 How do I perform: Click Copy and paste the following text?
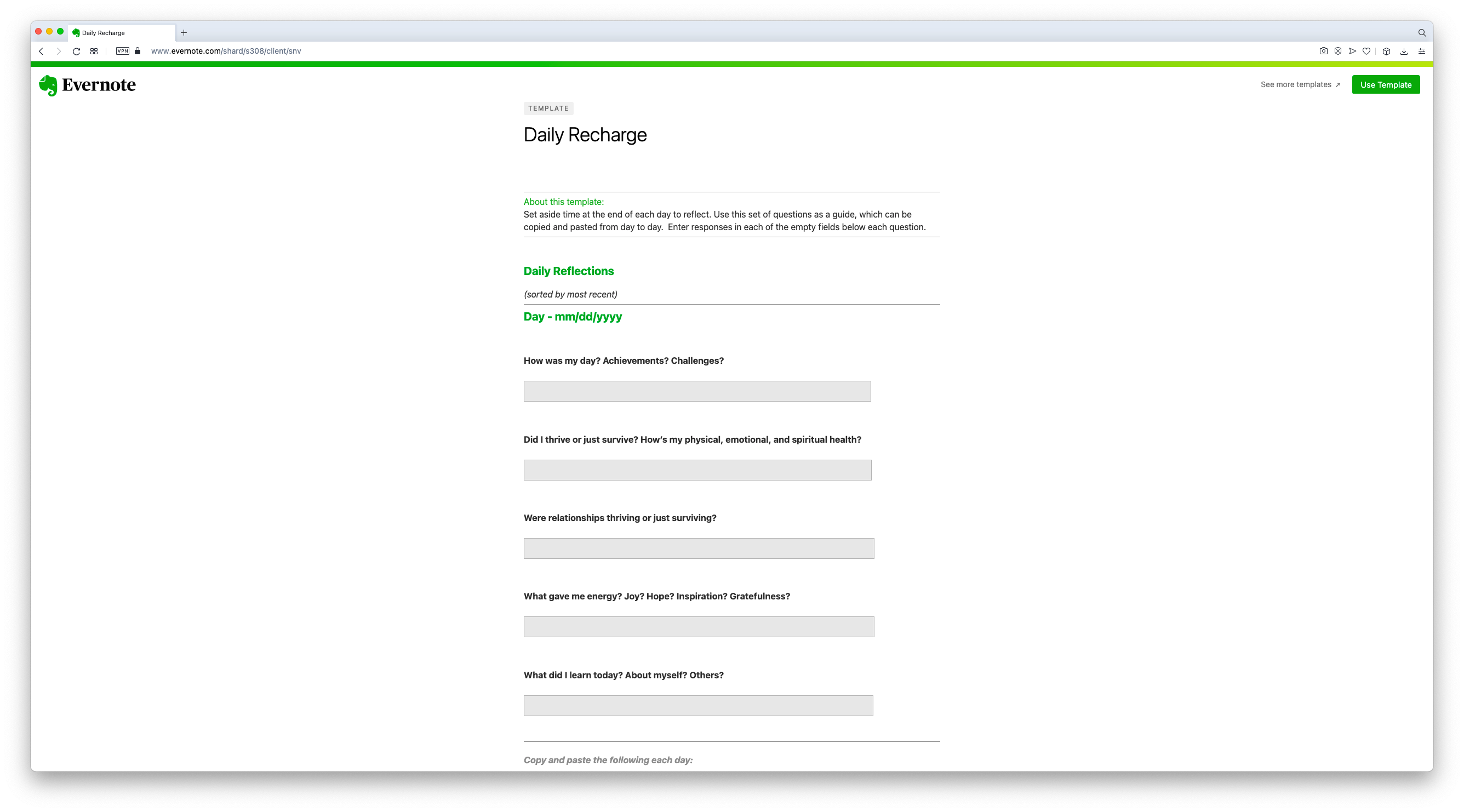point(608,760)
